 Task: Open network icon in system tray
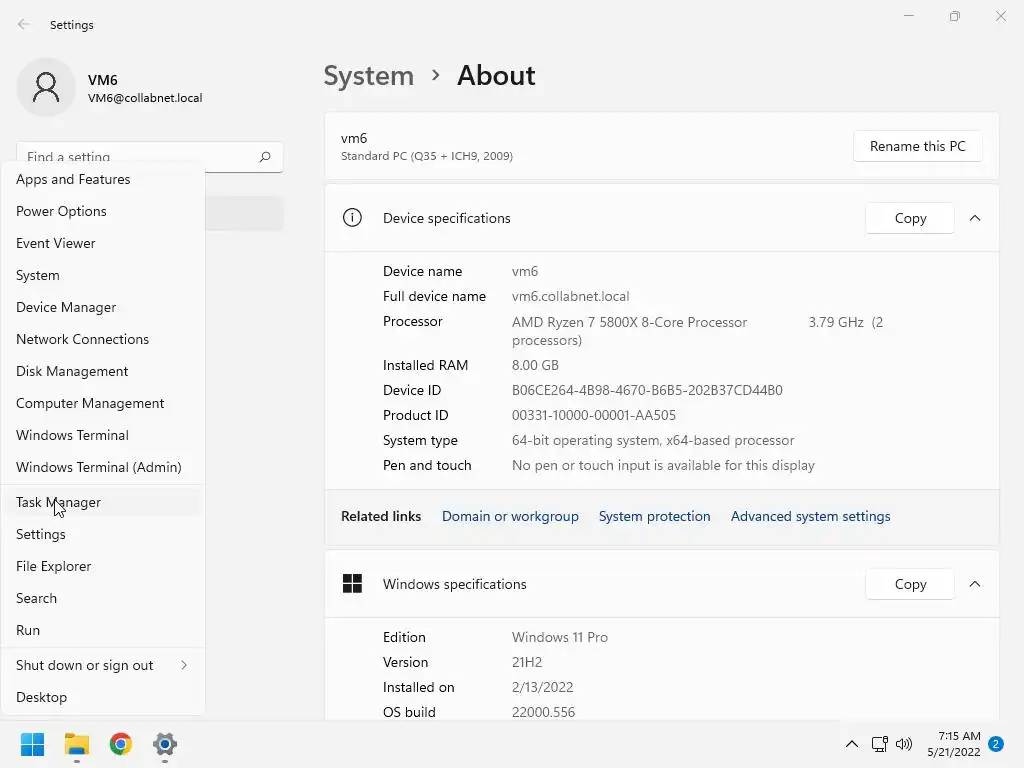[x=879, y=744]
